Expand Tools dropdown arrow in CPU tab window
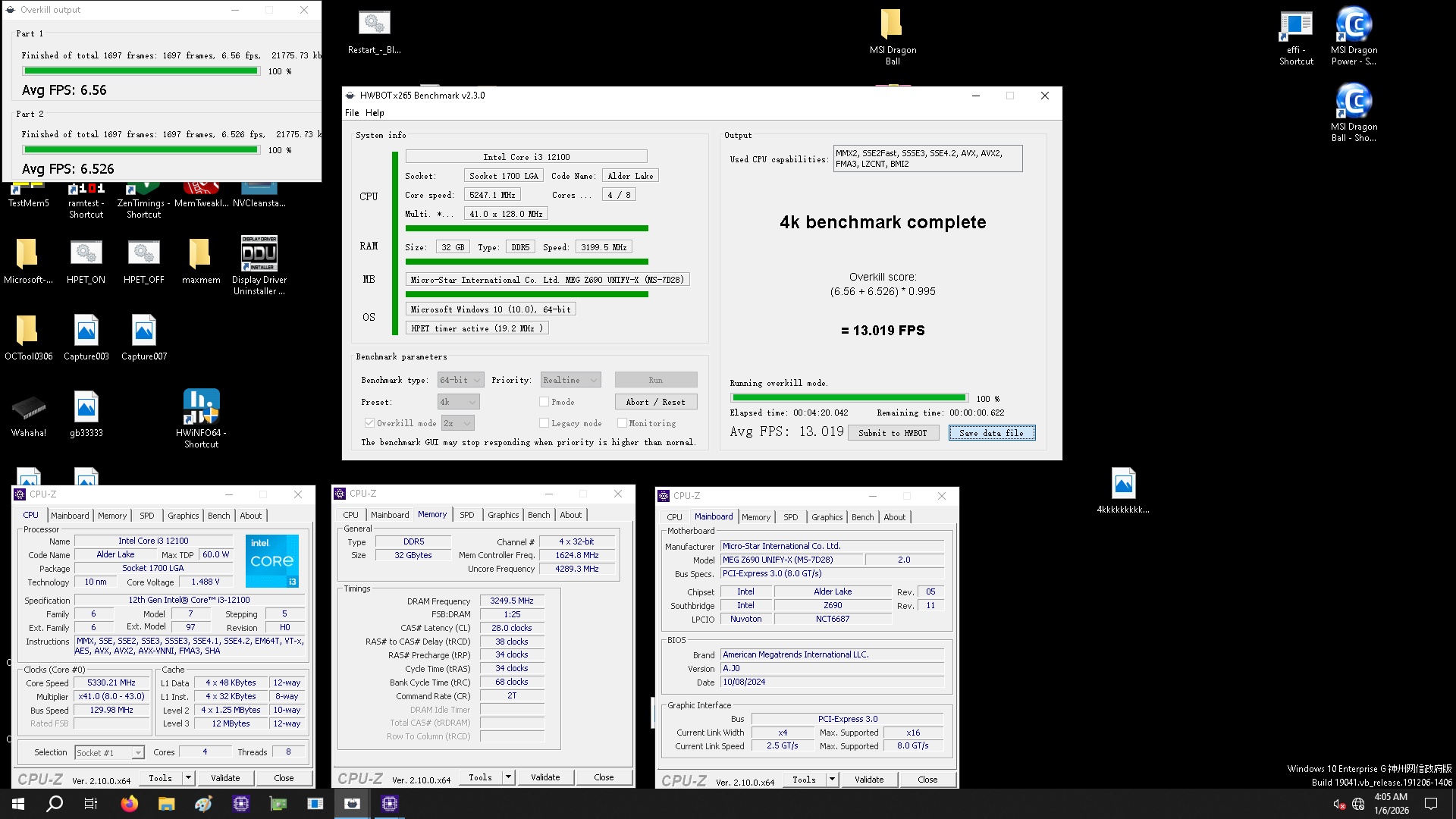The image size is (1456, 819). pos(188,777)
